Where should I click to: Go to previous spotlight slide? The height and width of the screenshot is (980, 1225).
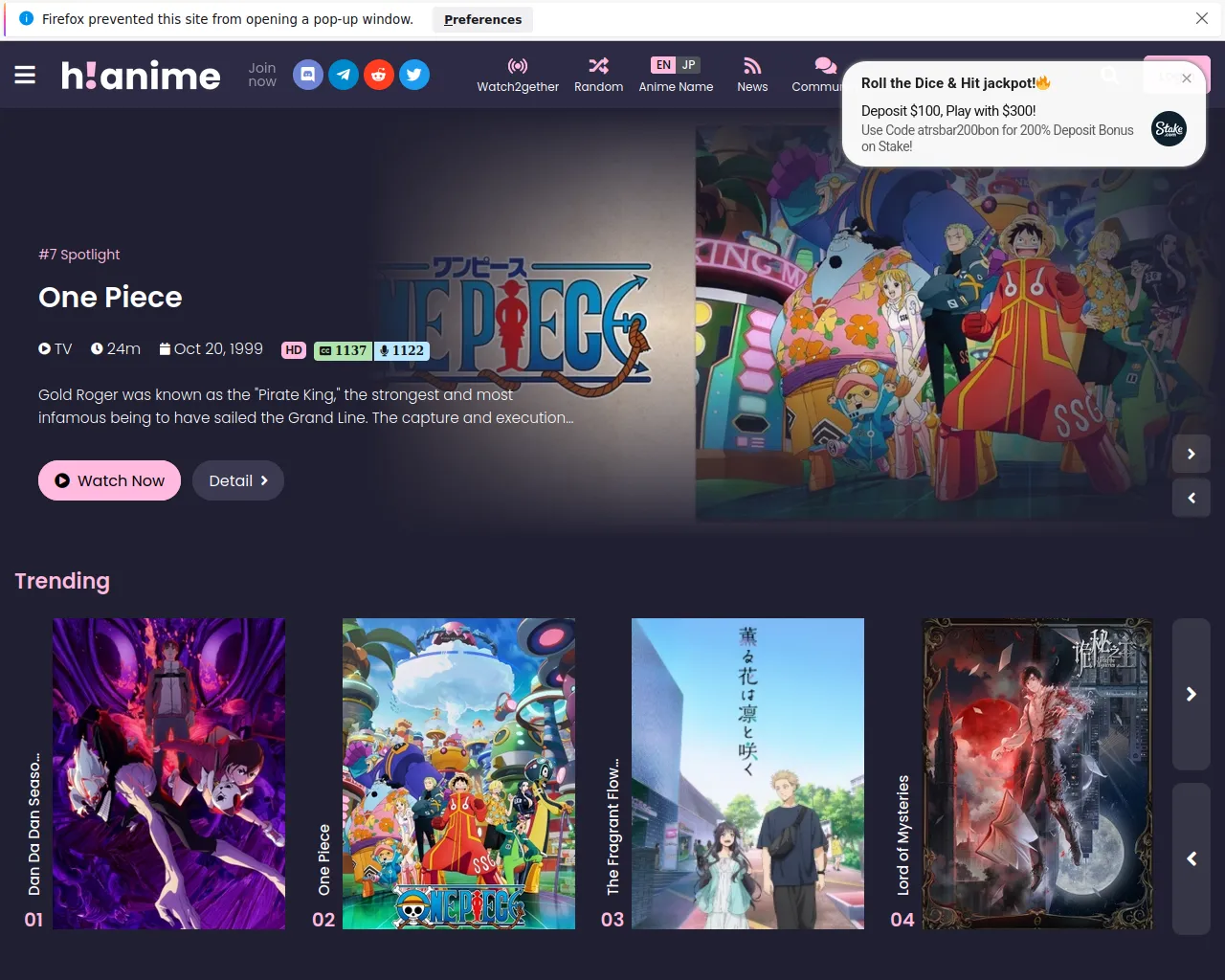pyautogui.click(x=1192, y=498)
